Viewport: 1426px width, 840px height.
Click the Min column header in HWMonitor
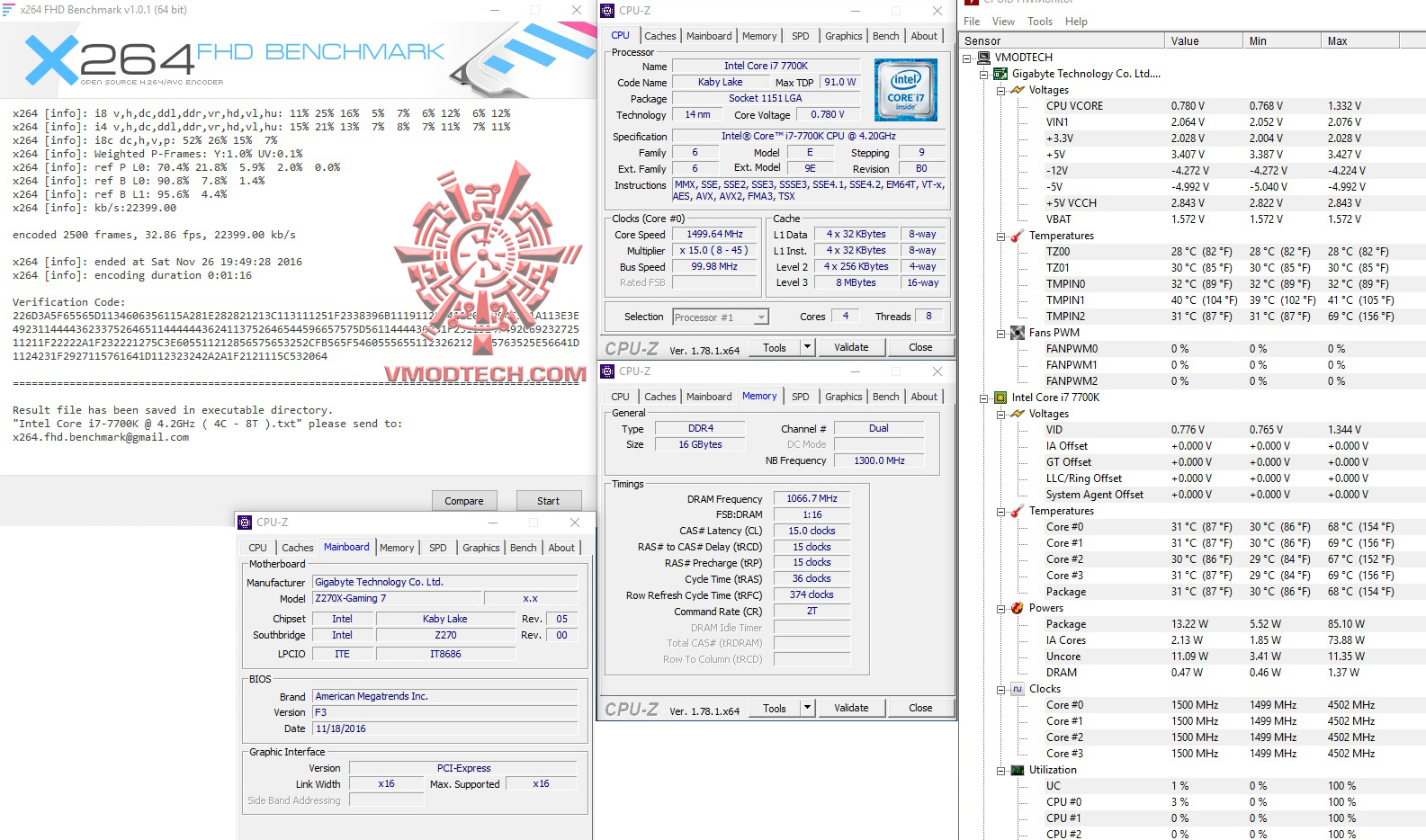coord(1281,40)
